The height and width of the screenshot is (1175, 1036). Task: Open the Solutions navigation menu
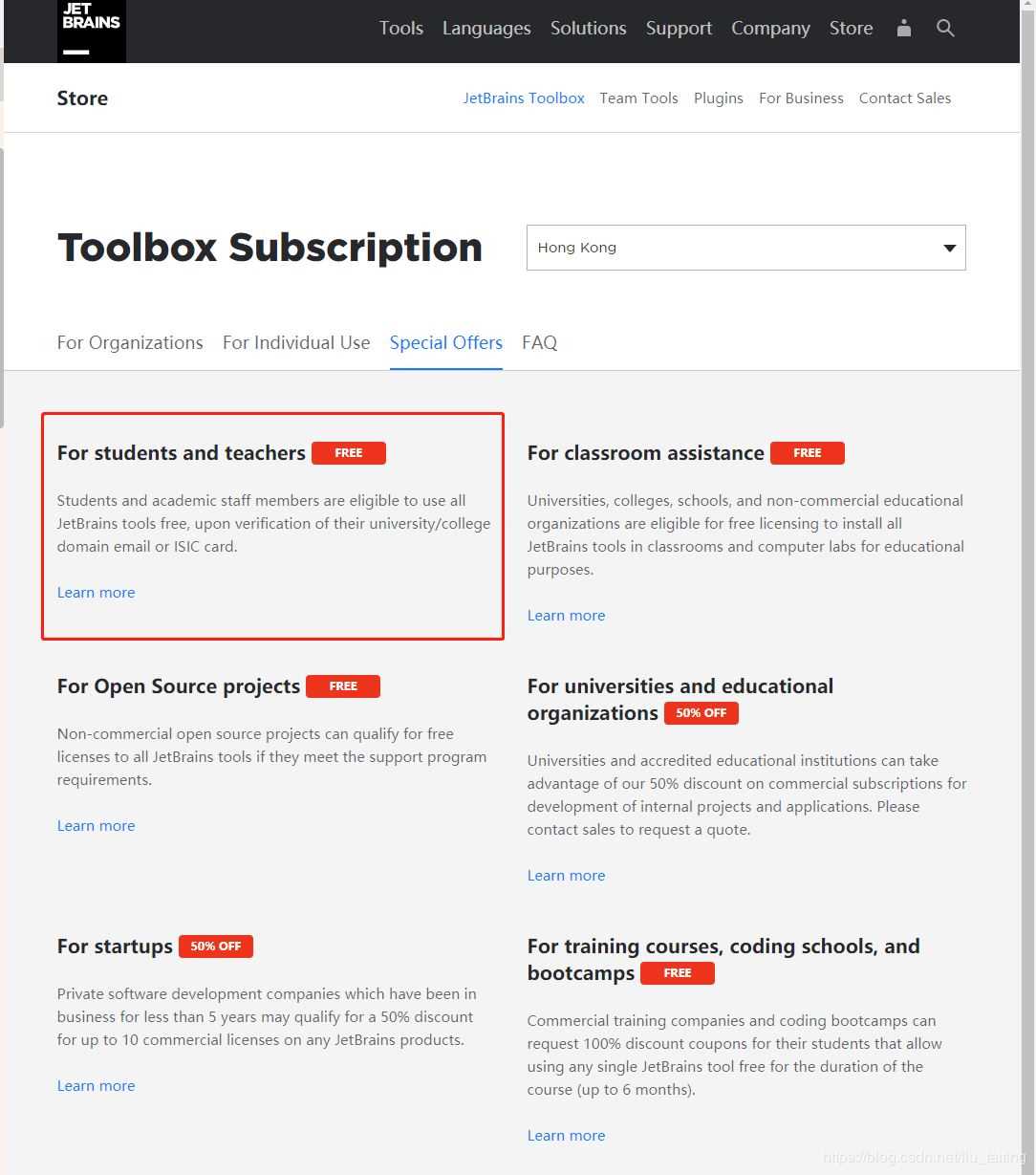coord(588,29)
